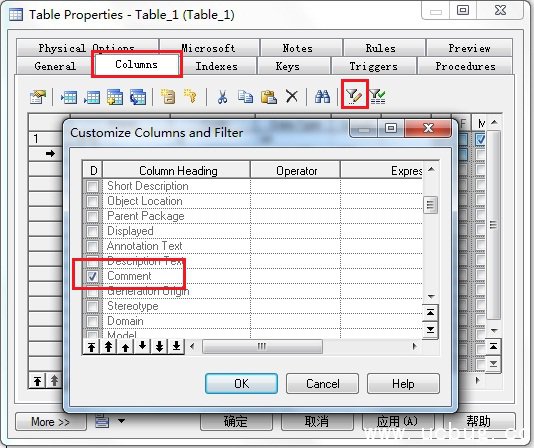Click the Insert a Row icon
The image size is (534, 448).
point(69,97)
